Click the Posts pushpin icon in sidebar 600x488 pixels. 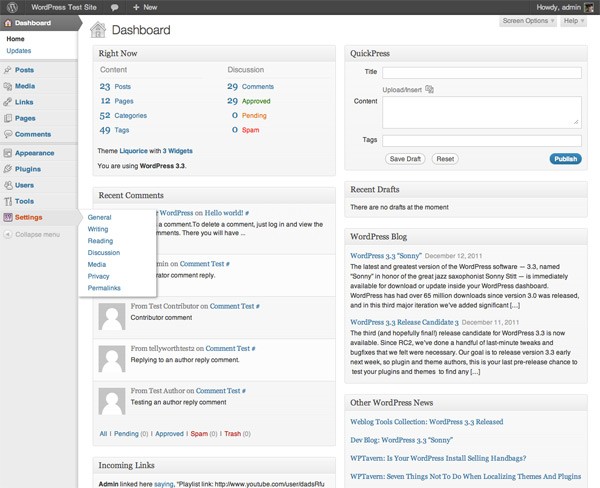point(8,70)
